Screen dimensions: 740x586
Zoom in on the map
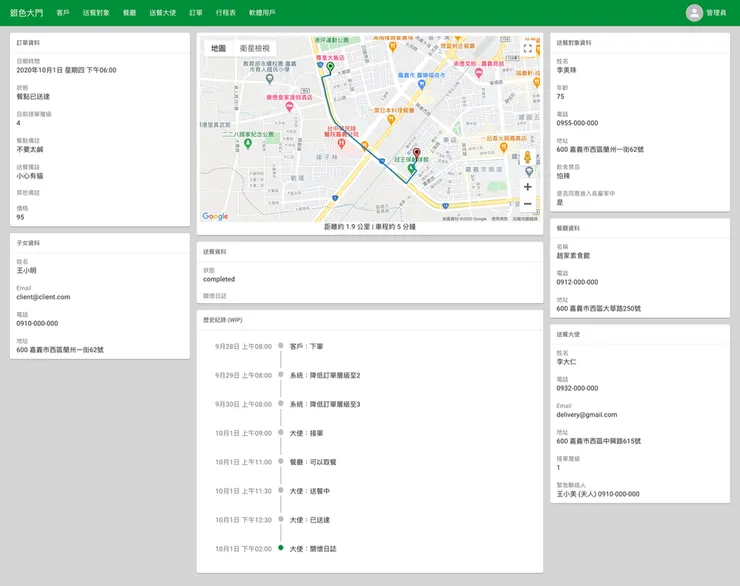pyautogui.click(x=528, y=186)
